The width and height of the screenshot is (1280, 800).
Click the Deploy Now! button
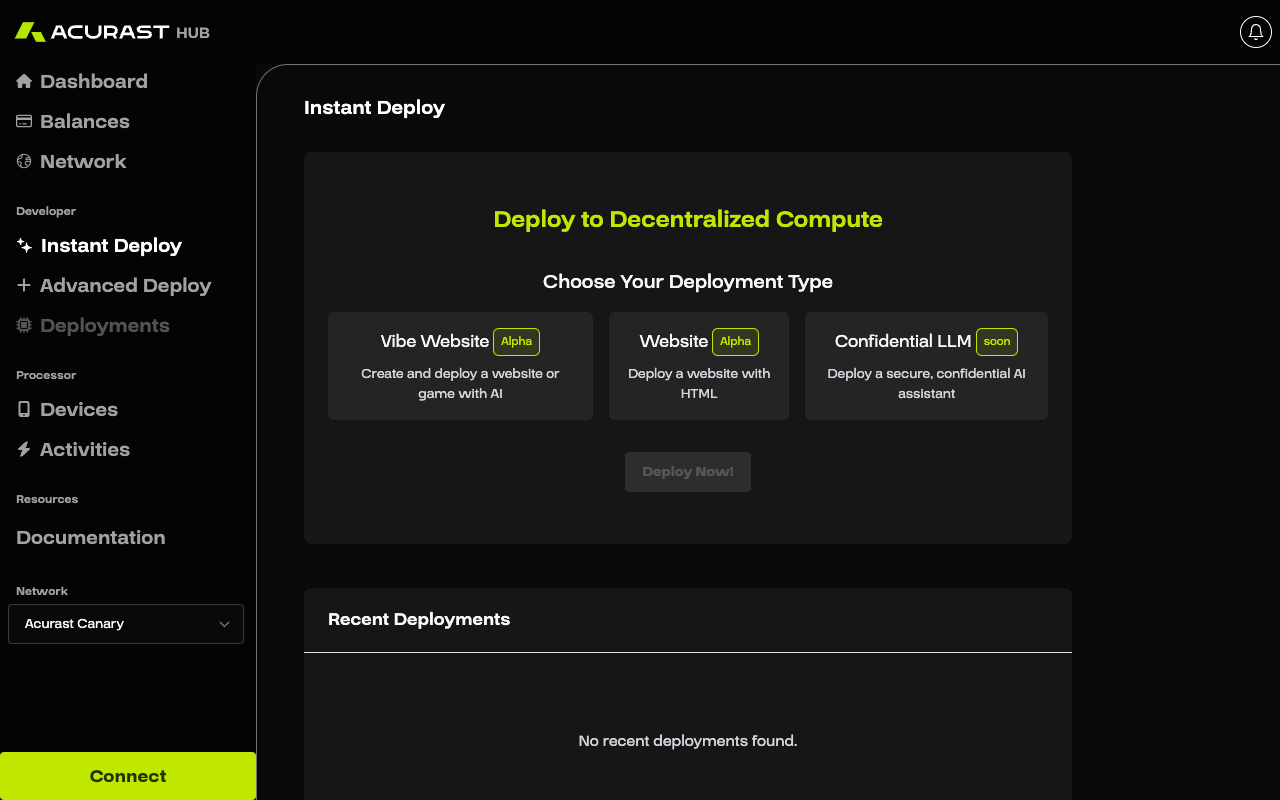click(x=688, y=472)
